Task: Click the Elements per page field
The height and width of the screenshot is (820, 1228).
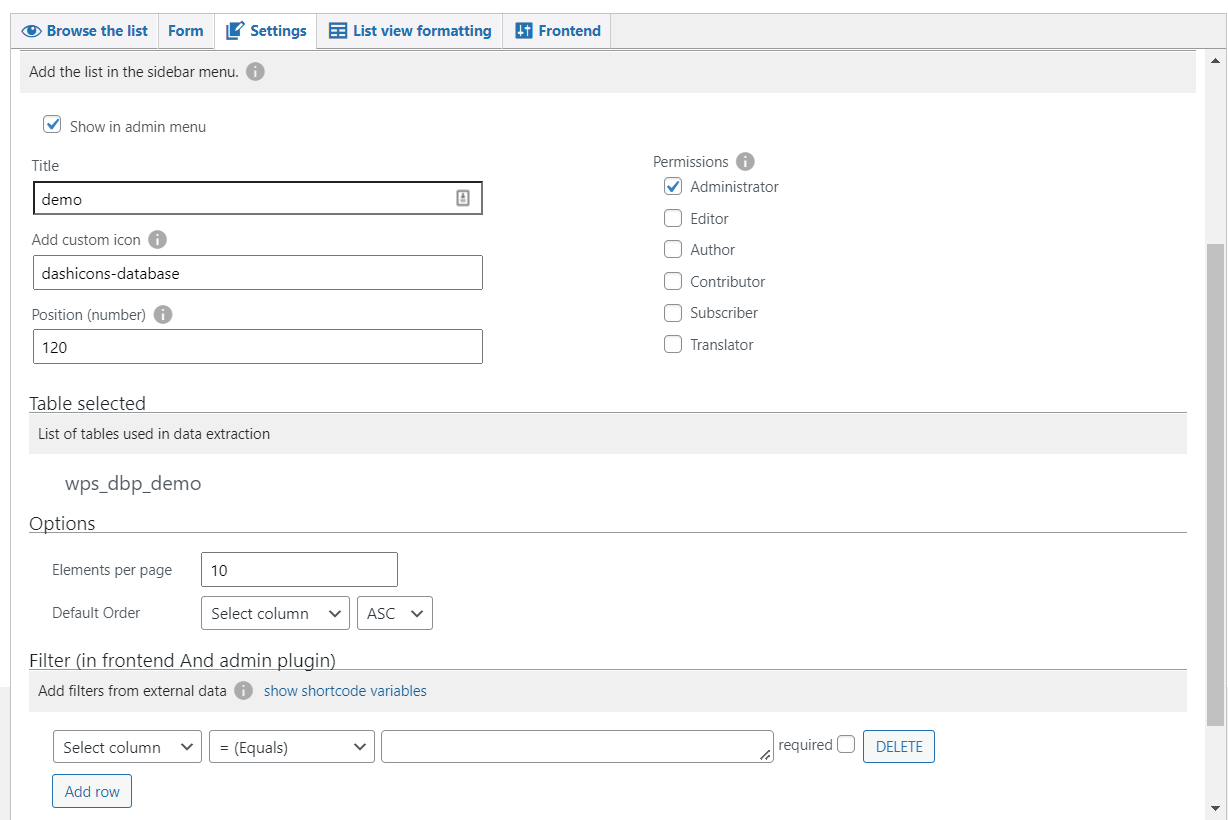Action: pos(299,570)
